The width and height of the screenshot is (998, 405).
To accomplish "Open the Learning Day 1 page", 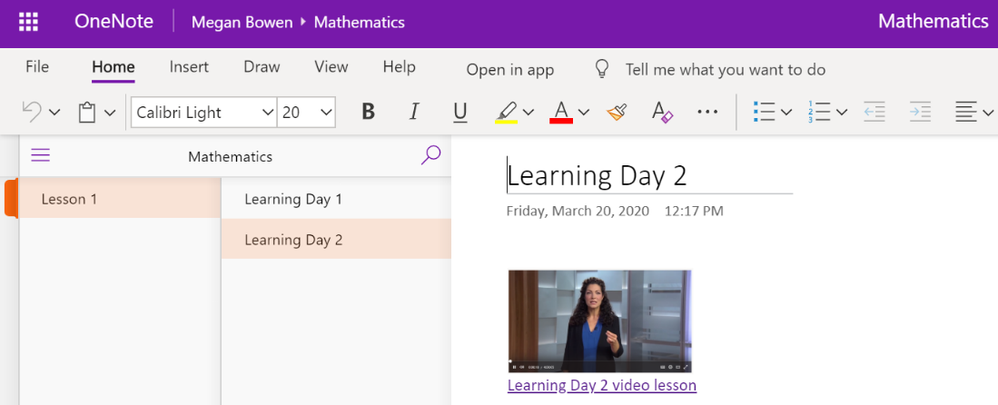I will [336, 199].
